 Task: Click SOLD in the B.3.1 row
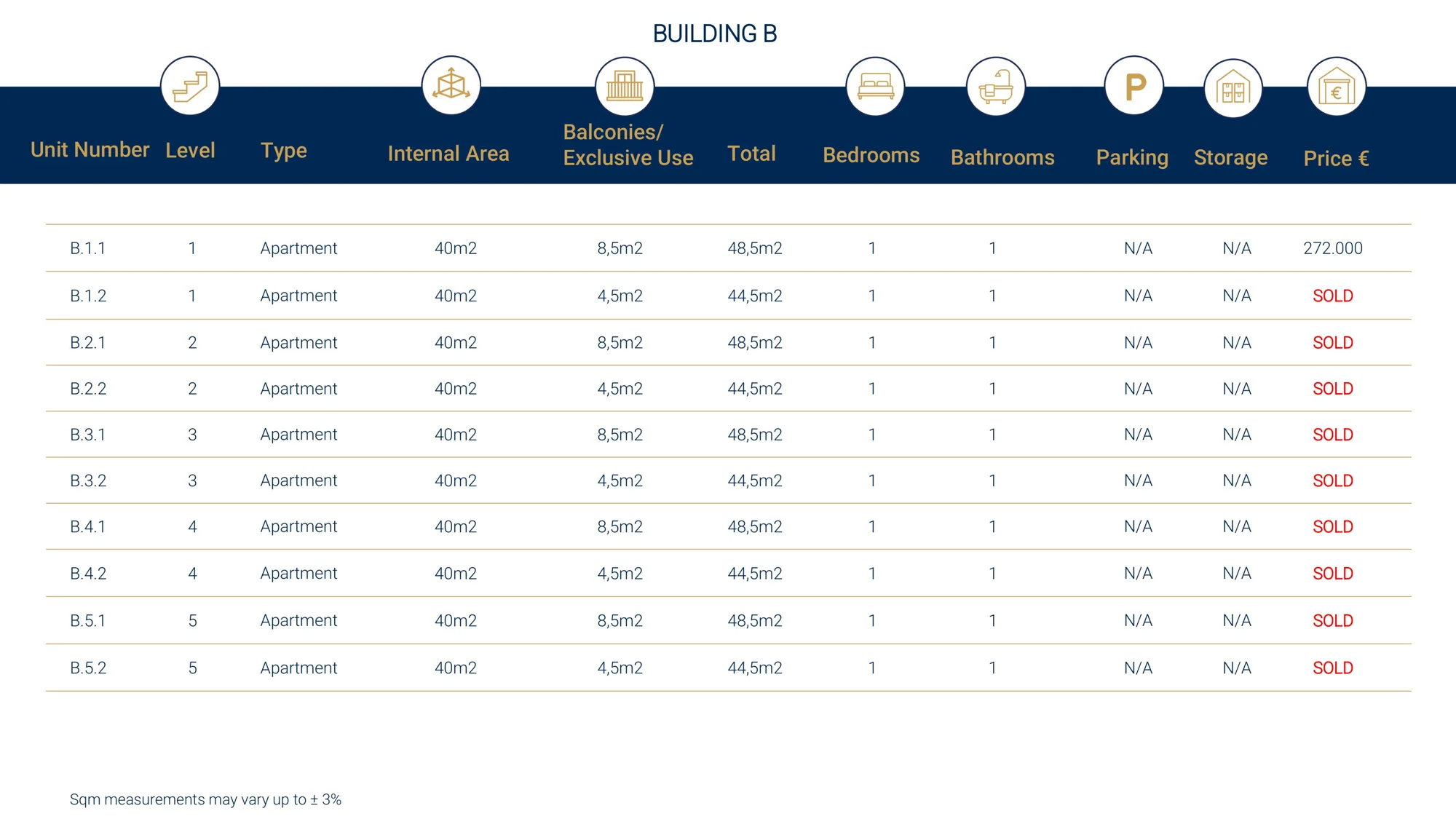[x=1333, y=435]
